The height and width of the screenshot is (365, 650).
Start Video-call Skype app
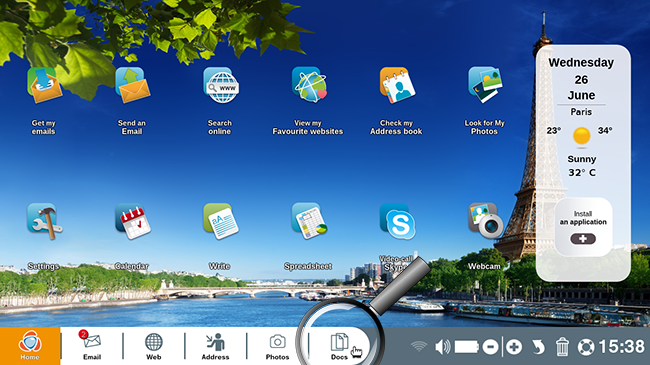(x=398, y=221)
